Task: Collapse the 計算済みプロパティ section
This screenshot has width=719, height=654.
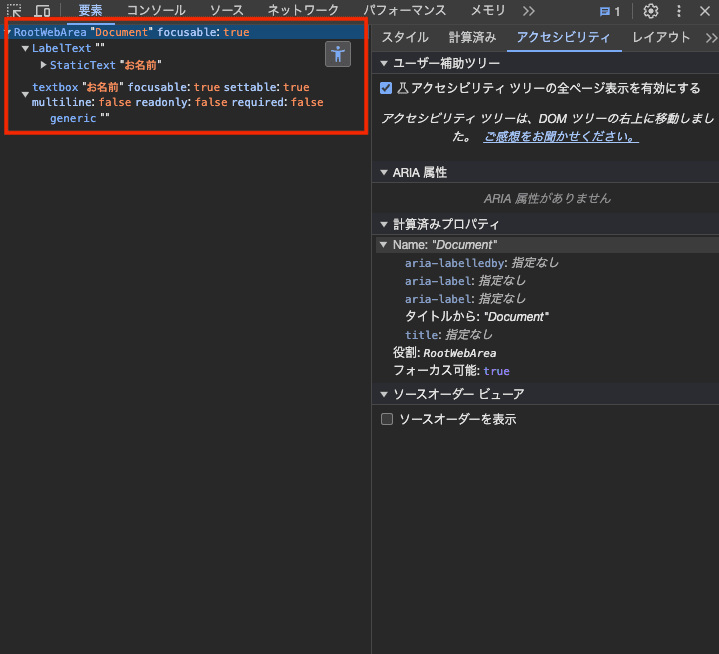Action: (x=384, y=224)
